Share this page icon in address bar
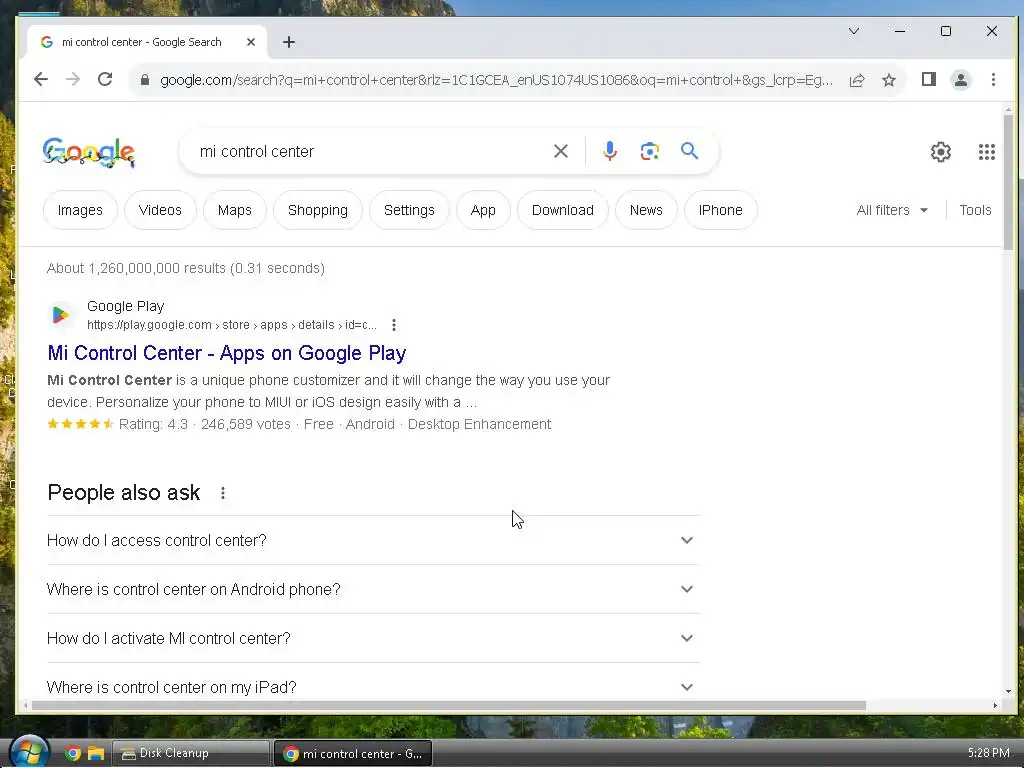Image resolution: width=1024 pixels, height=768 pixels. click(x=857, y=80)
